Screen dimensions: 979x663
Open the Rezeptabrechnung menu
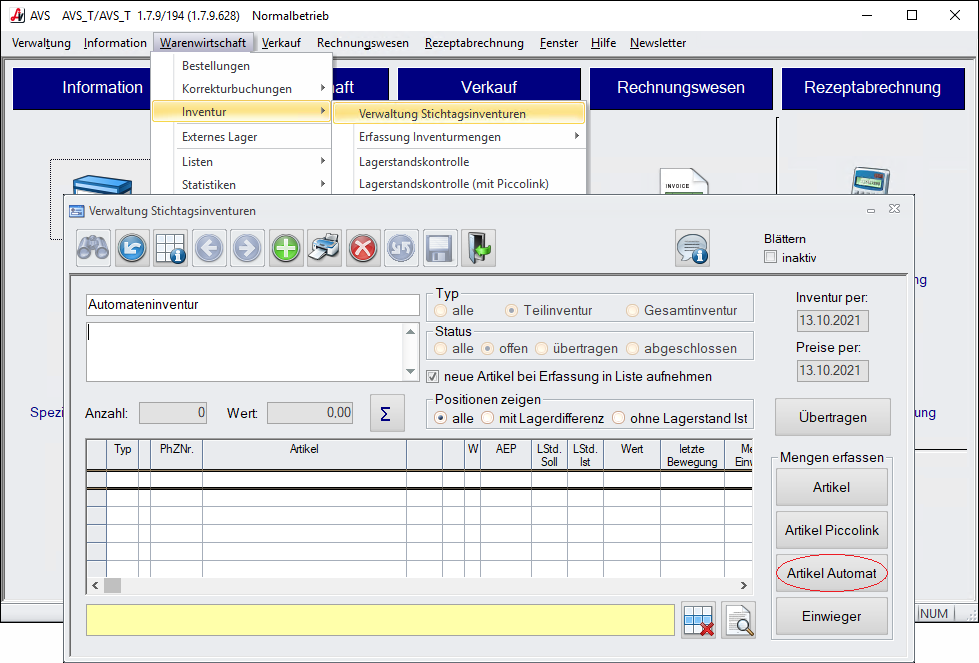(474, 43)
